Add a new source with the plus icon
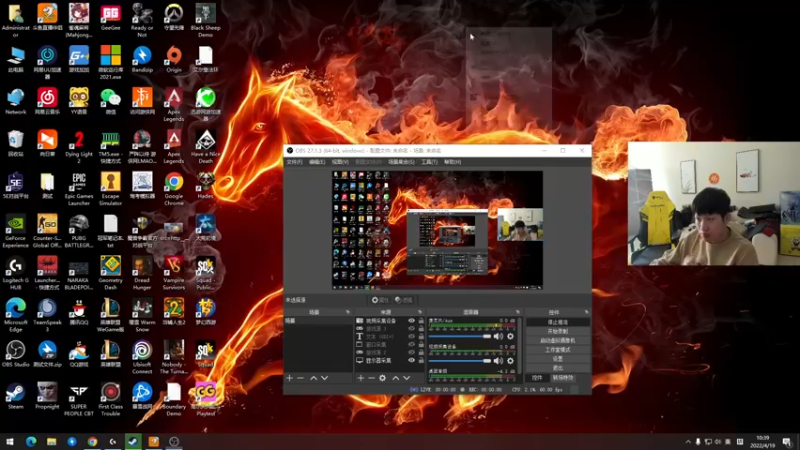The width and height of the screenshot is (800, 450). coord(361,378)
